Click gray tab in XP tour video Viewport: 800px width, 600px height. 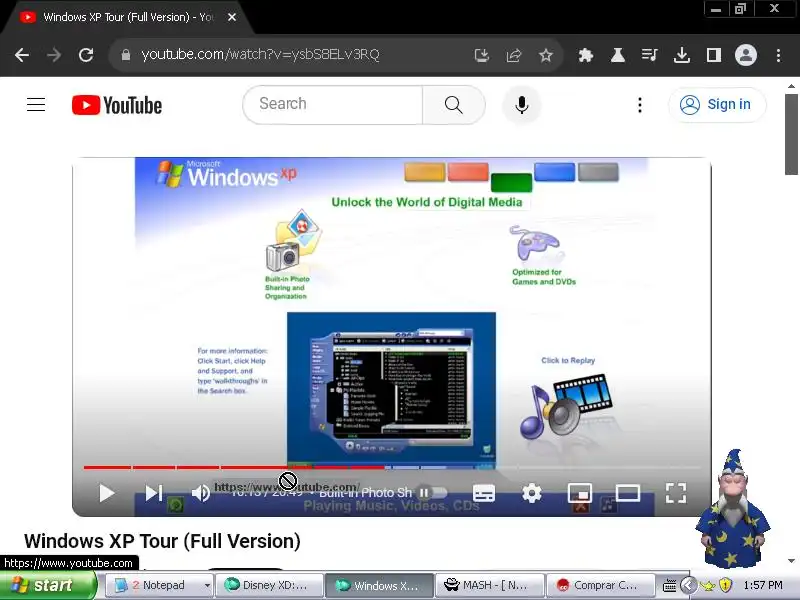click(598, 172)
